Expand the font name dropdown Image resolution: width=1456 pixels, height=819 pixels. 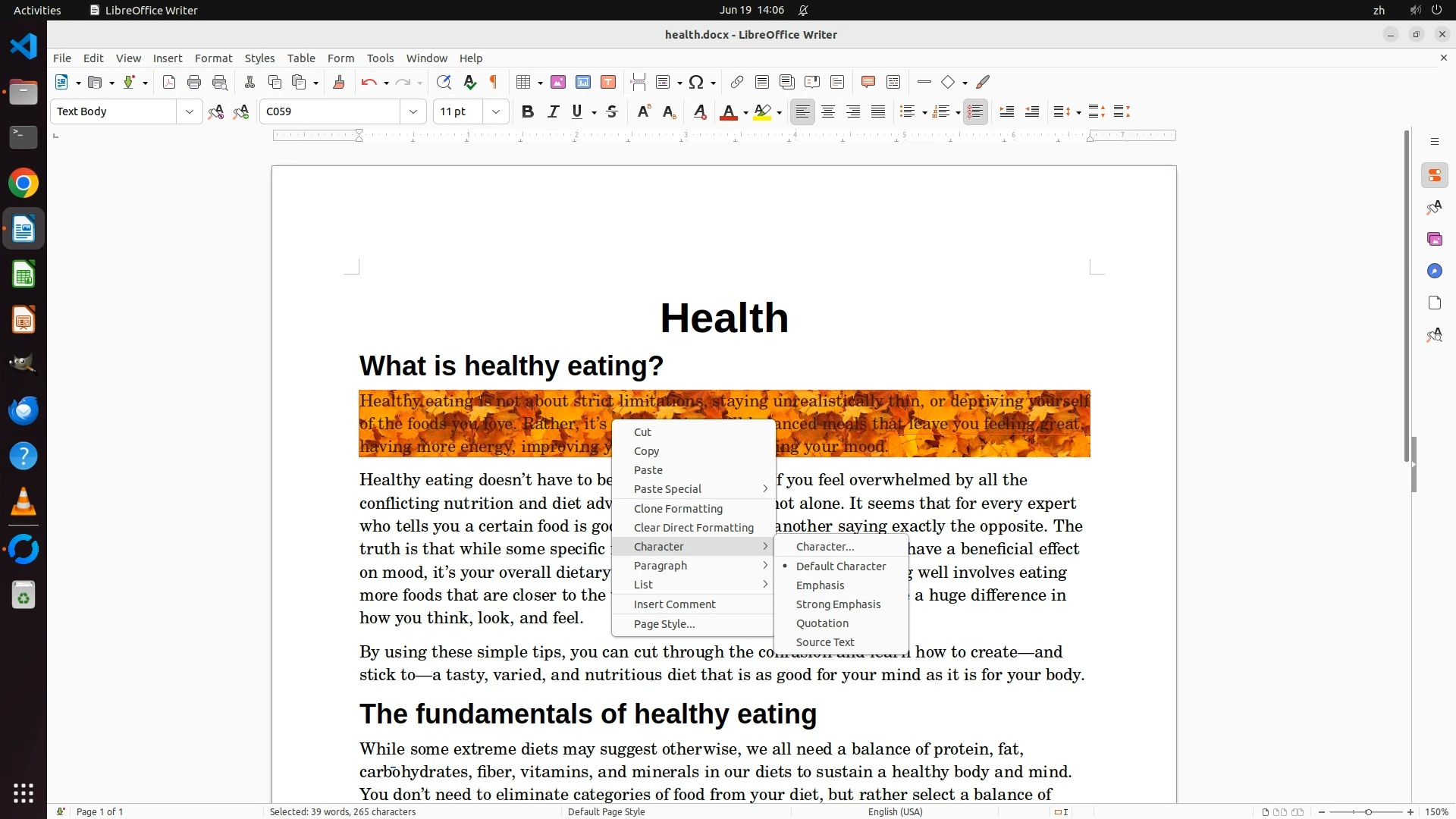(413, 111)
